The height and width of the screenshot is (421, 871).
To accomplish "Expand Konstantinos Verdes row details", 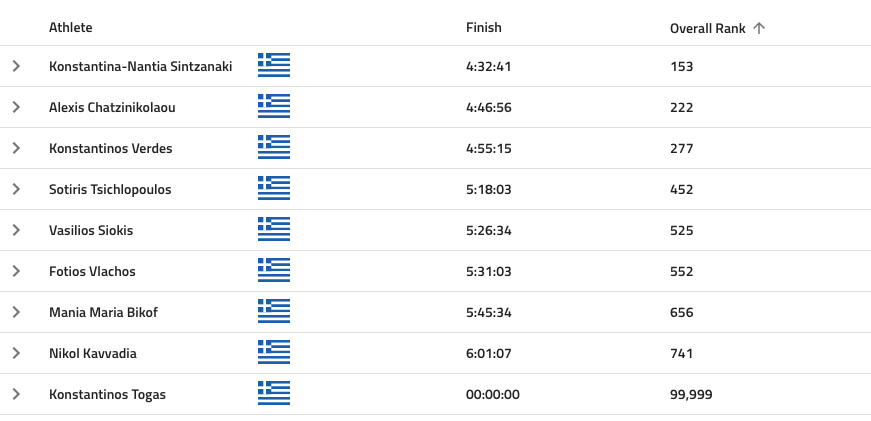I will click(16, 148).
